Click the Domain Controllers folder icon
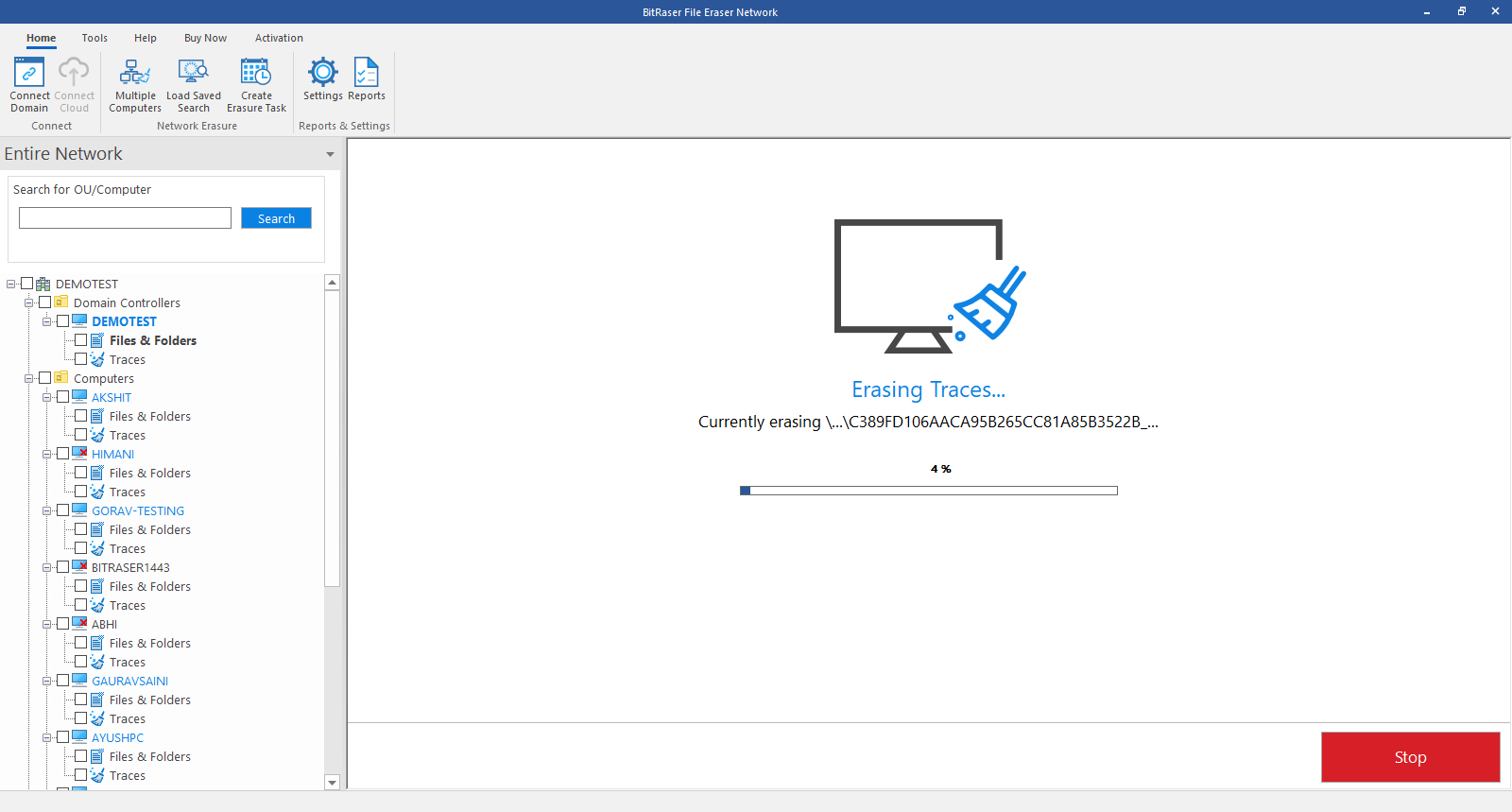The image size is (1512, 812). click(61, 302)
